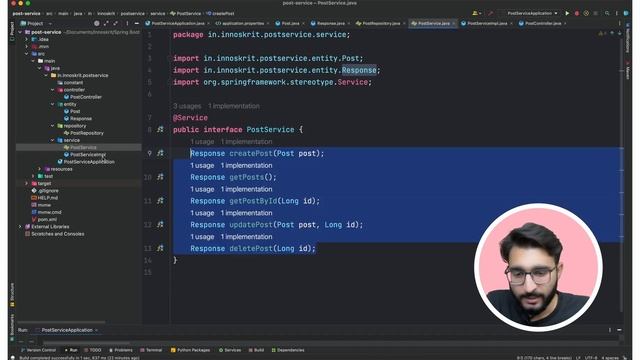Open editor tabs options three-dot icon
640x360 pixels.
pyautogui.click(x=620, y=23)
